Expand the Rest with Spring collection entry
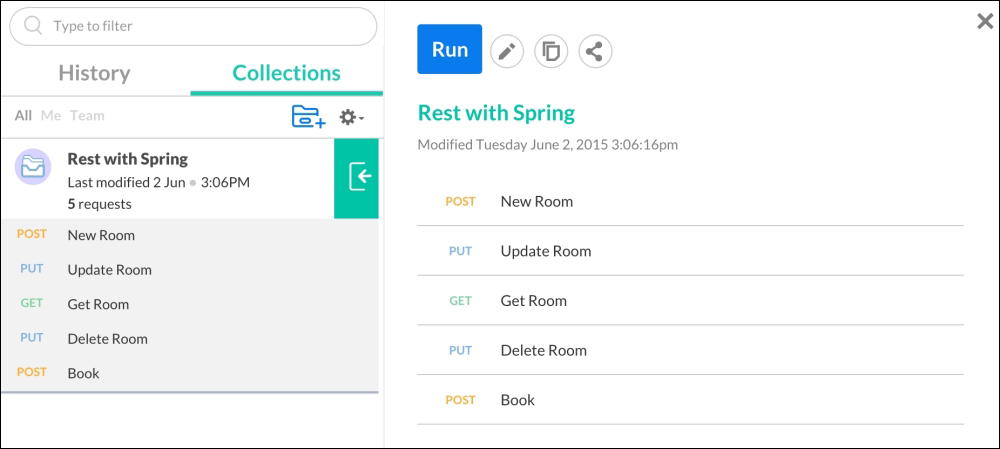 tap(167, 179)
